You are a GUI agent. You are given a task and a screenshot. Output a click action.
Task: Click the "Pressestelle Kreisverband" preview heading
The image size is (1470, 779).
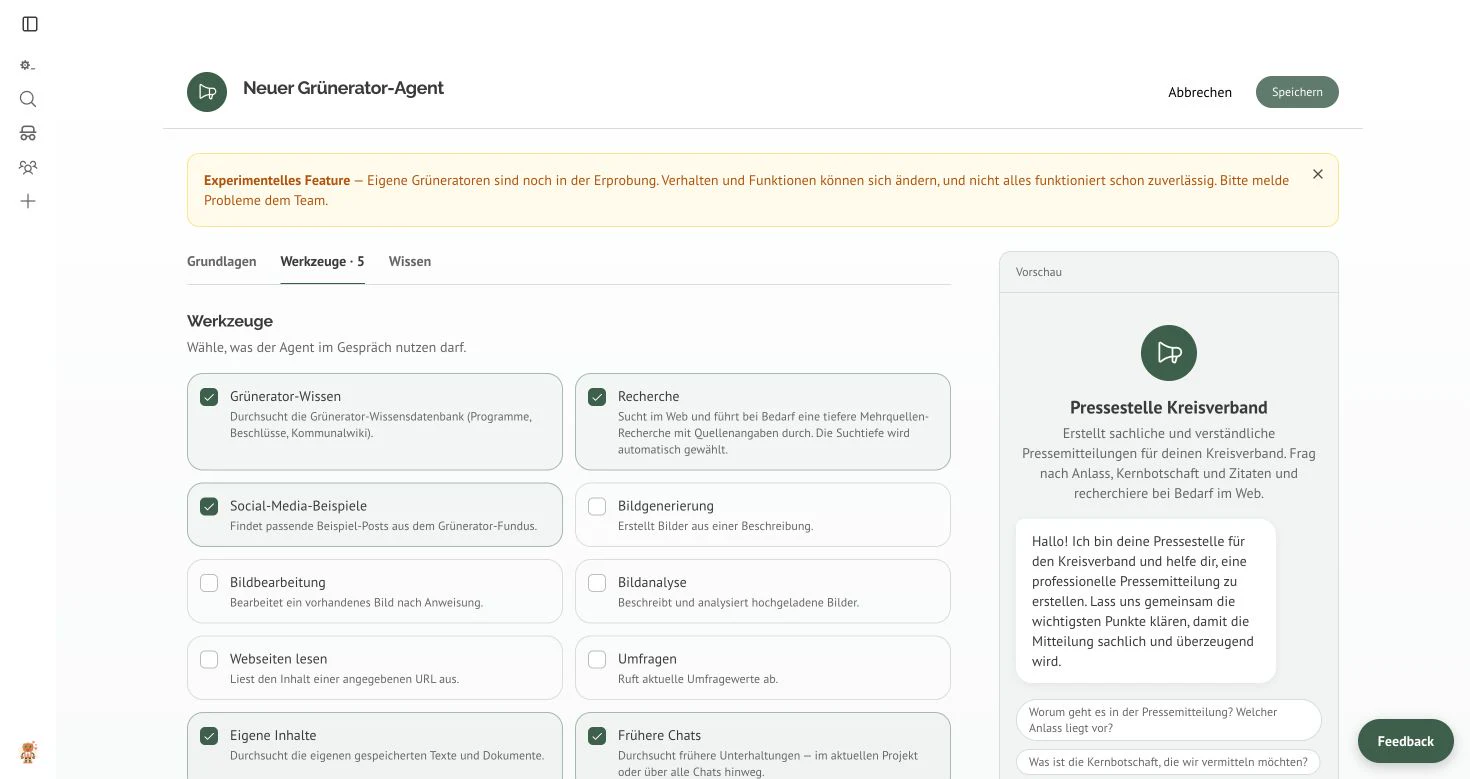[1168, 408]
